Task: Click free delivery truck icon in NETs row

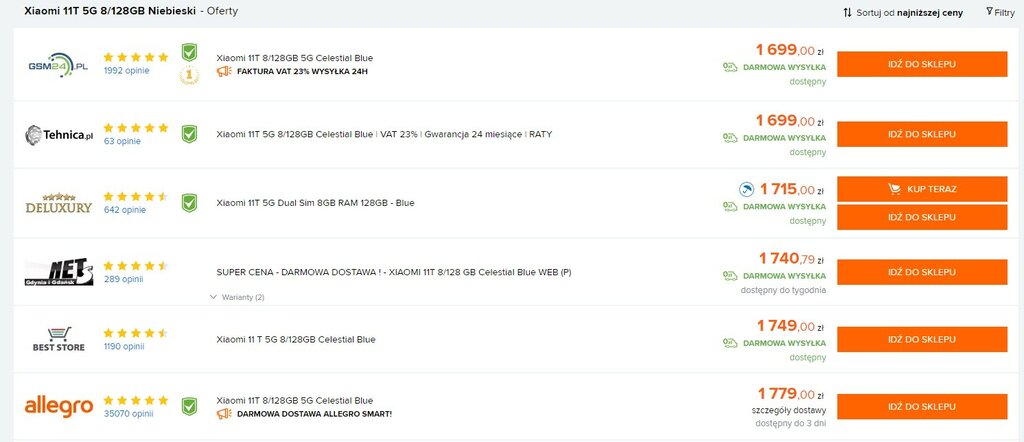Action: click(730, 276)
